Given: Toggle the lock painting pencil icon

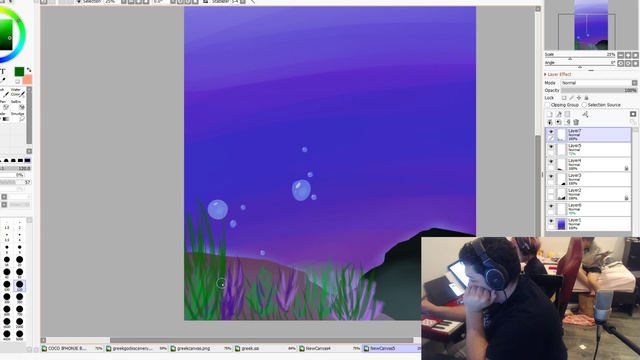Looking at the screenshot, I should point(571,98).
